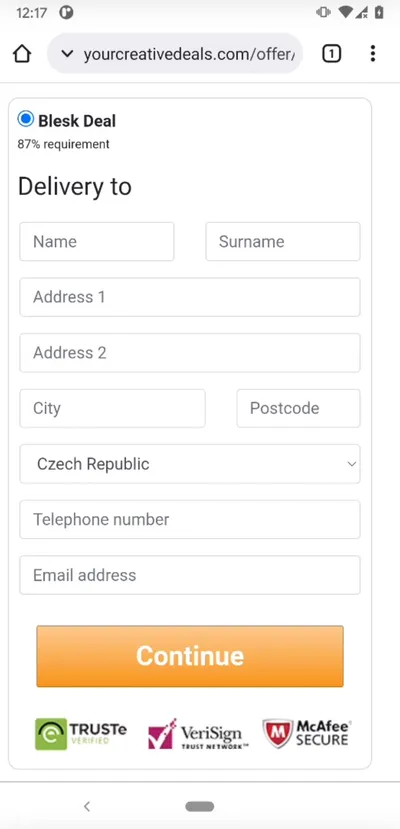The image size is (400, 829).
Task: Click into the Address 2 field
Action: (x=190, y=353)
